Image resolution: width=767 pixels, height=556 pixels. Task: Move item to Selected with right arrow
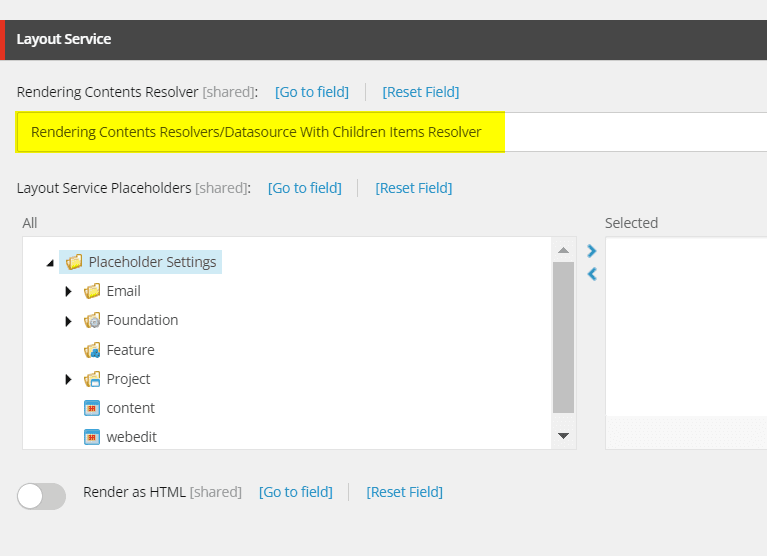pos(592,251)
